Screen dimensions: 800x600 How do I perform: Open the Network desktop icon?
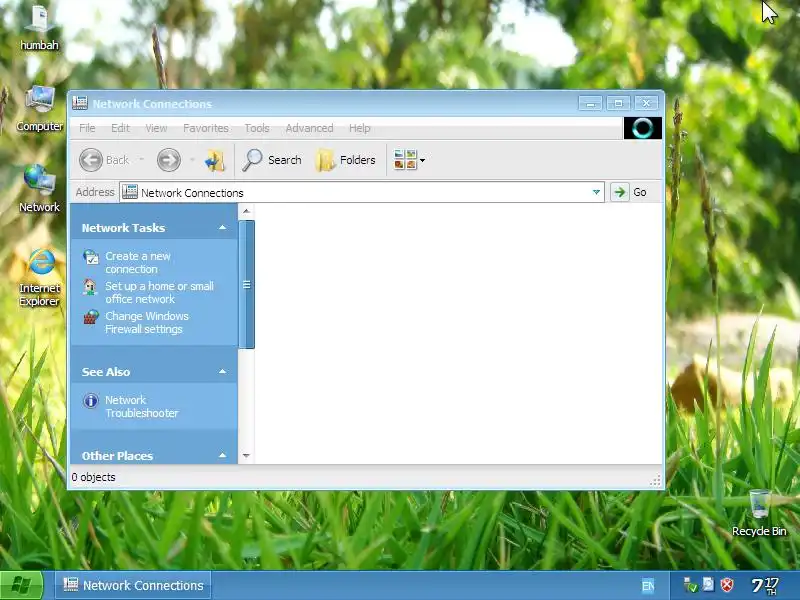pos(40,189)
